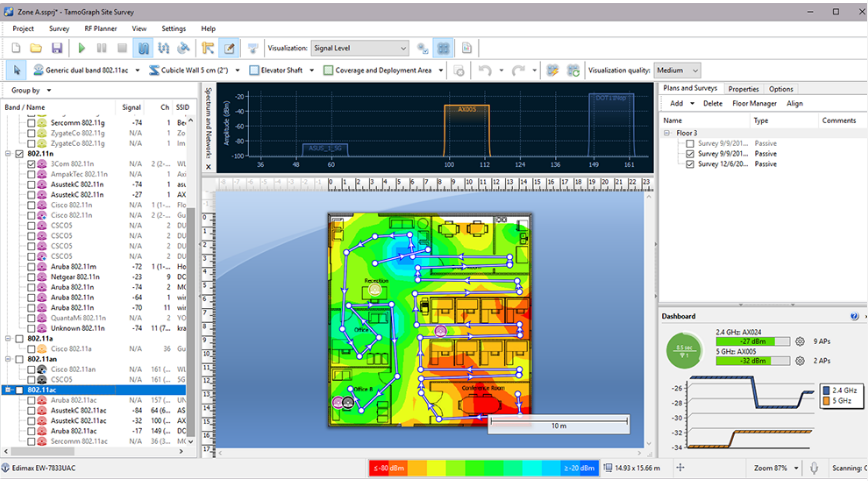Click the first icon right of redo dropdown
This screenshot has width=868, height=481.
pos(552,70)
